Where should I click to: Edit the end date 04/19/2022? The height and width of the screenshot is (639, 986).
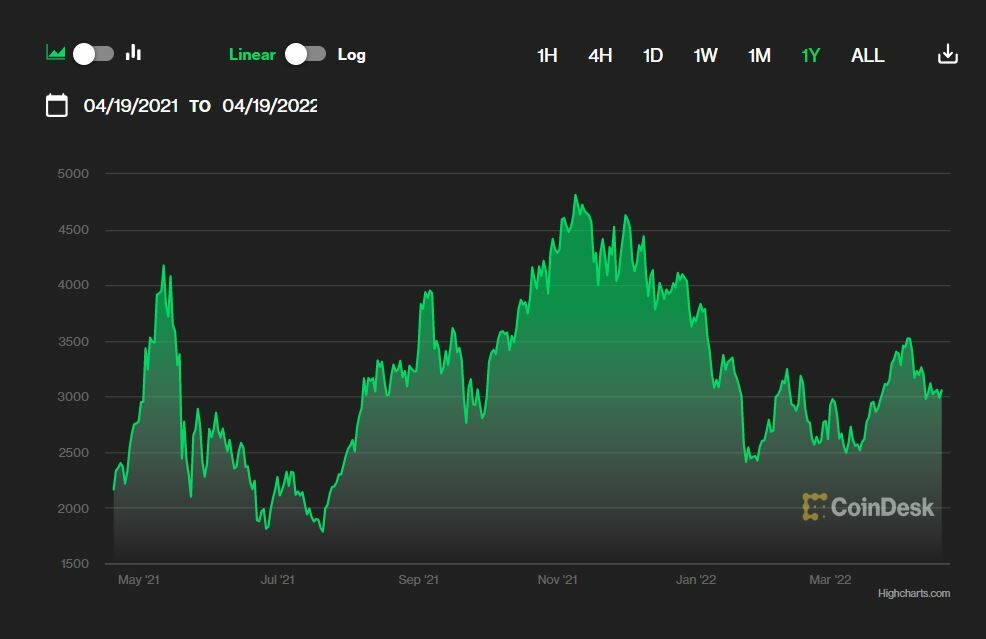270,106
